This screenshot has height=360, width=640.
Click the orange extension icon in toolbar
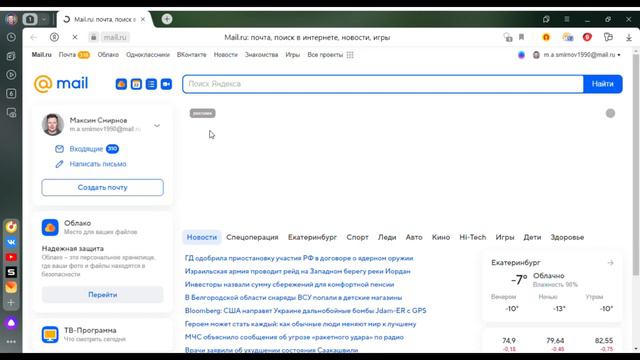pos(546,37)
